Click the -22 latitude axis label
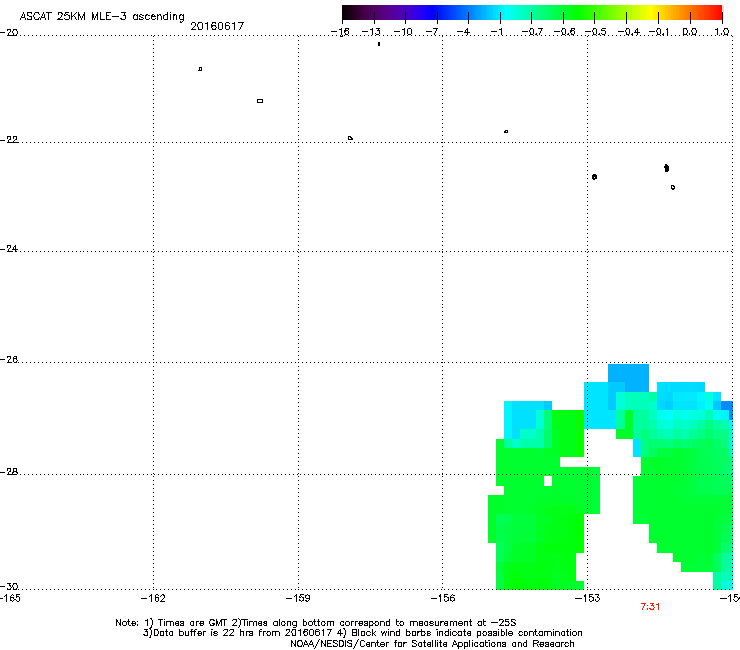Screen dimensions: 740x650 tap(9, 139)
